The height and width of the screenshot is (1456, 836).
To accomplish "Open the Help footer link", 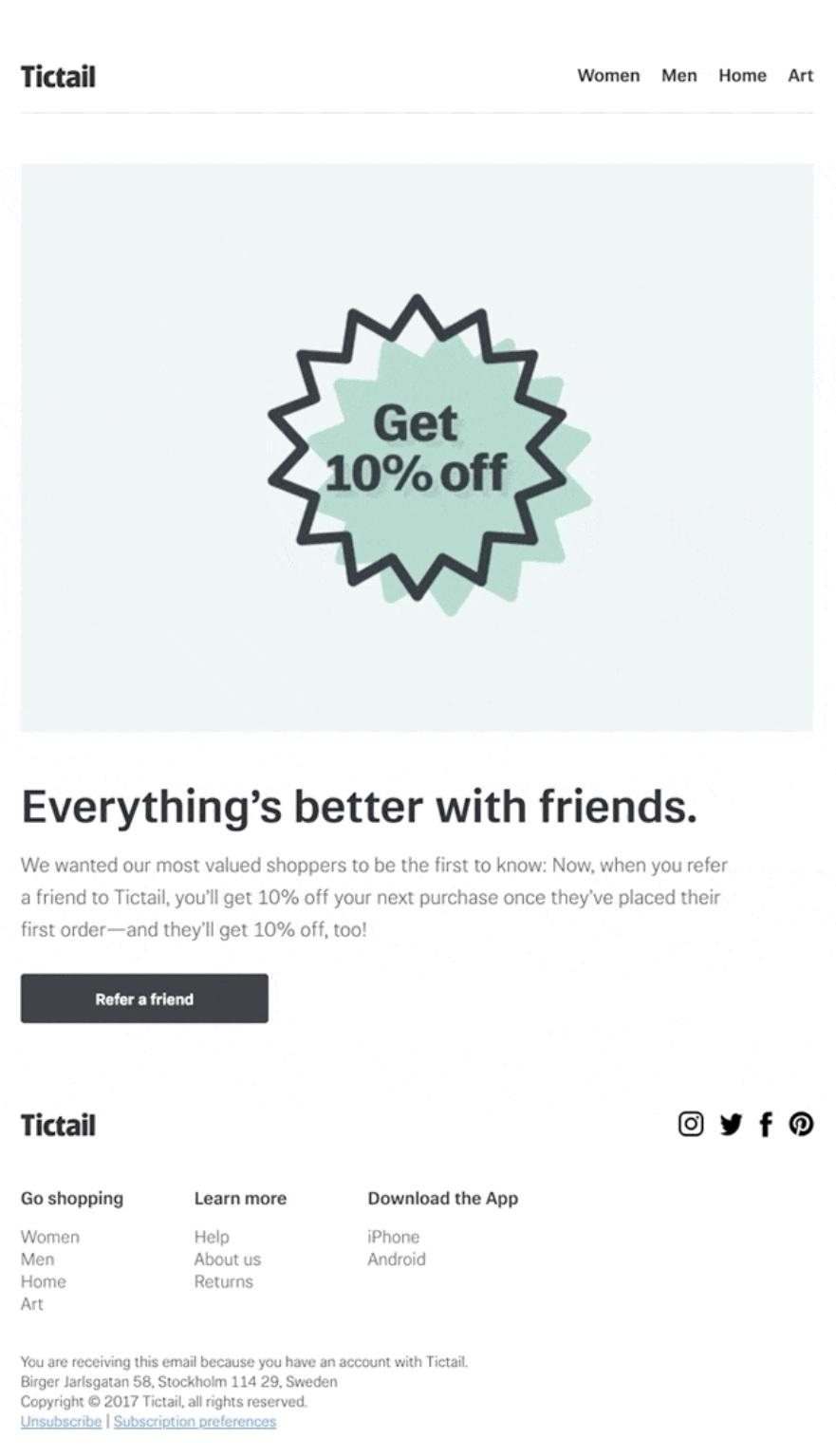I will [212, 1237].
